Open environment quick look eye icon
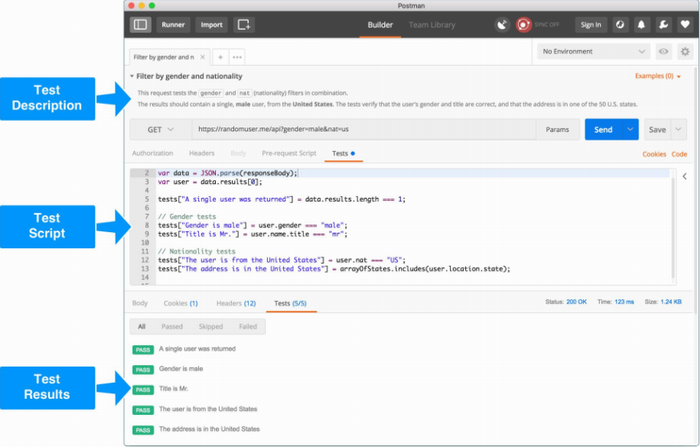 pyautogui.click(x=663, y=51)
